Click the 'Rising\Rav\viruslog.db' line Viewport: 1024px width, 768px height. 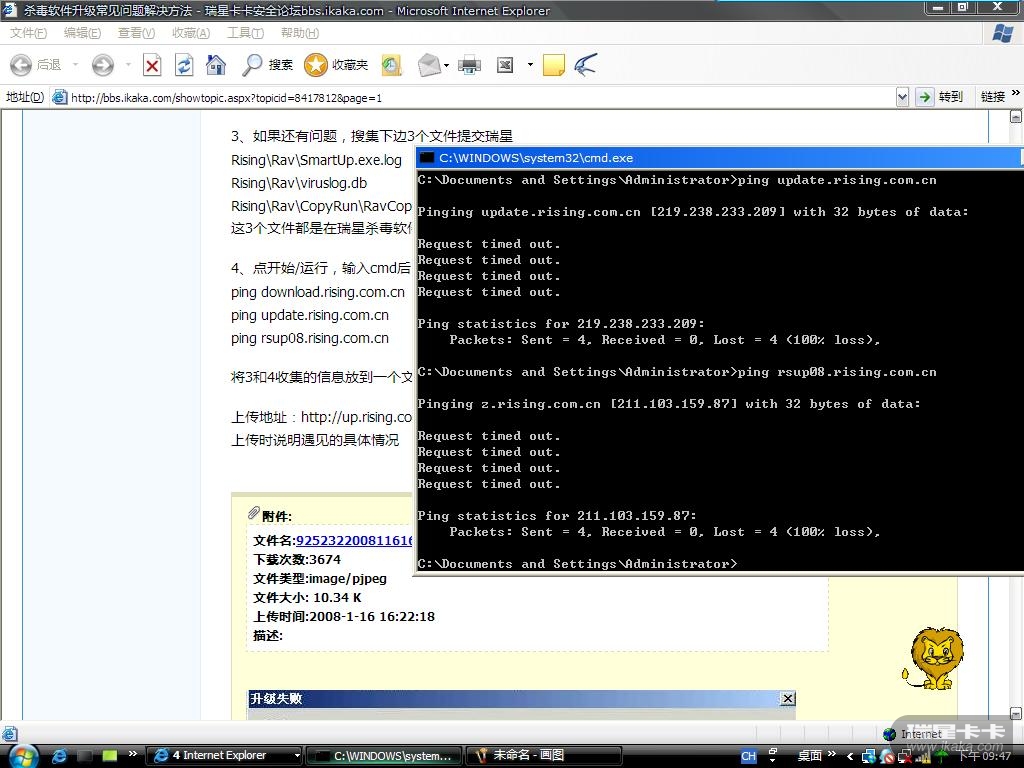(x=298, y=183)
